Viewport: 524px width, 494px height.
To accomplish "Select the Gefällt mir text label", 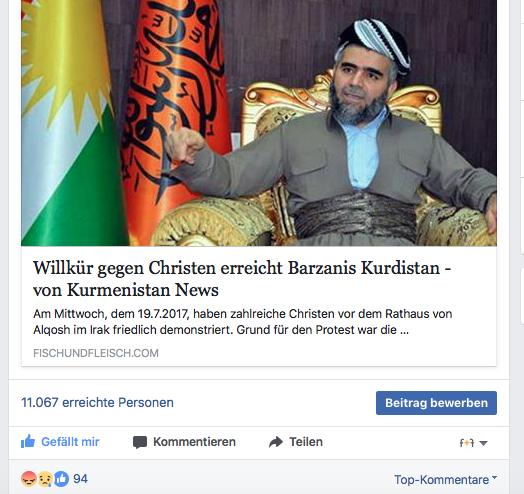I will (70, 442).
